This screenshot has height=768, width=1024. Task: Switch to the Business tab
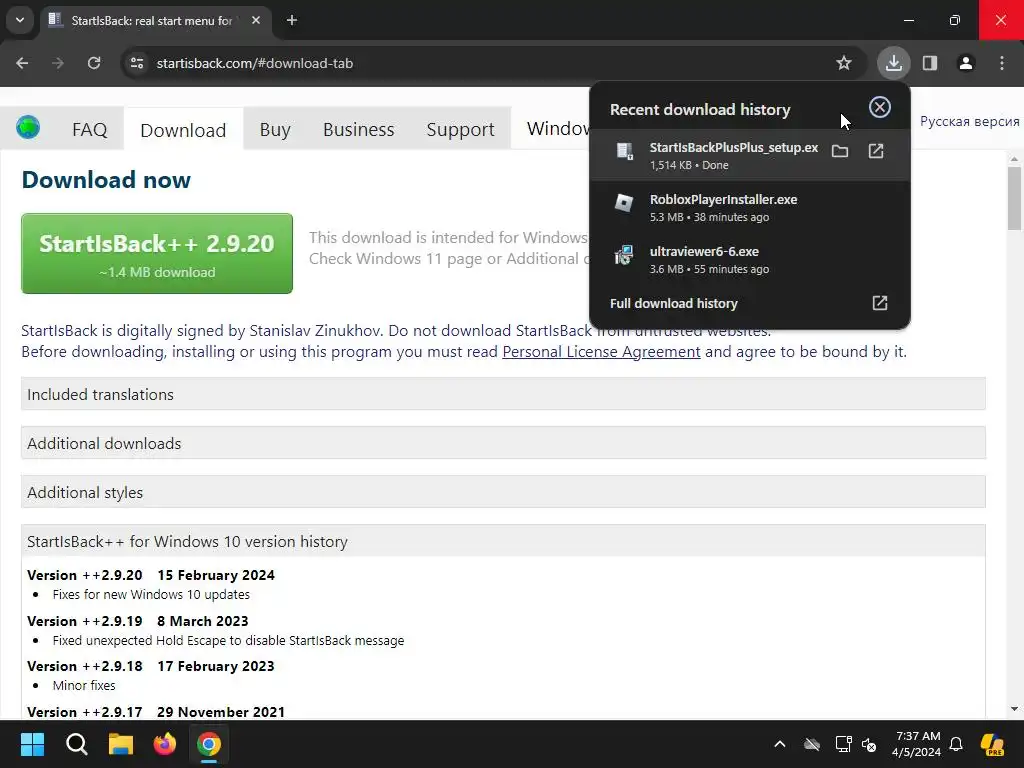click(359, 129)
